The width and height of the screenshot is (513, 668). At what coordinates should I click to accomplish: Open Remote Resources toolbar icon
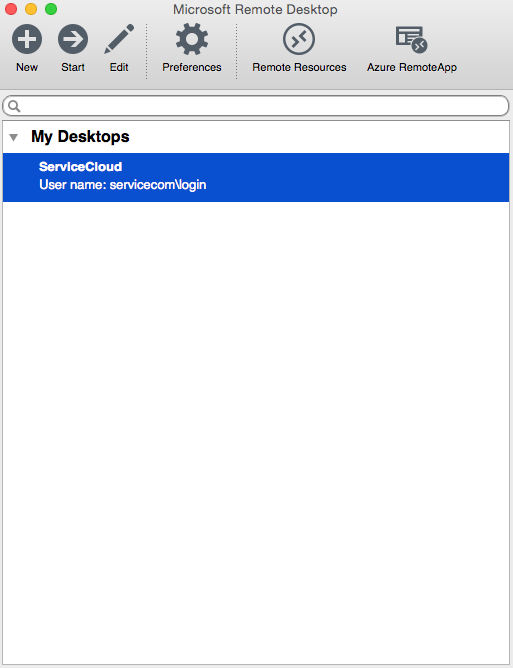pos(299,39)
